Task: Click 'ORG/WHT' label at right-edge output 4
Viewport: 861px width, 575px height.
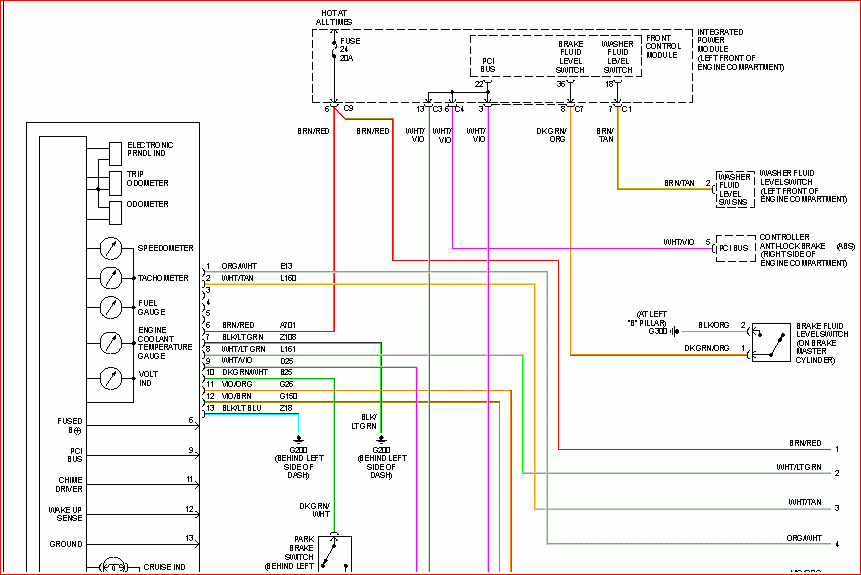Action: pos(804,538)
